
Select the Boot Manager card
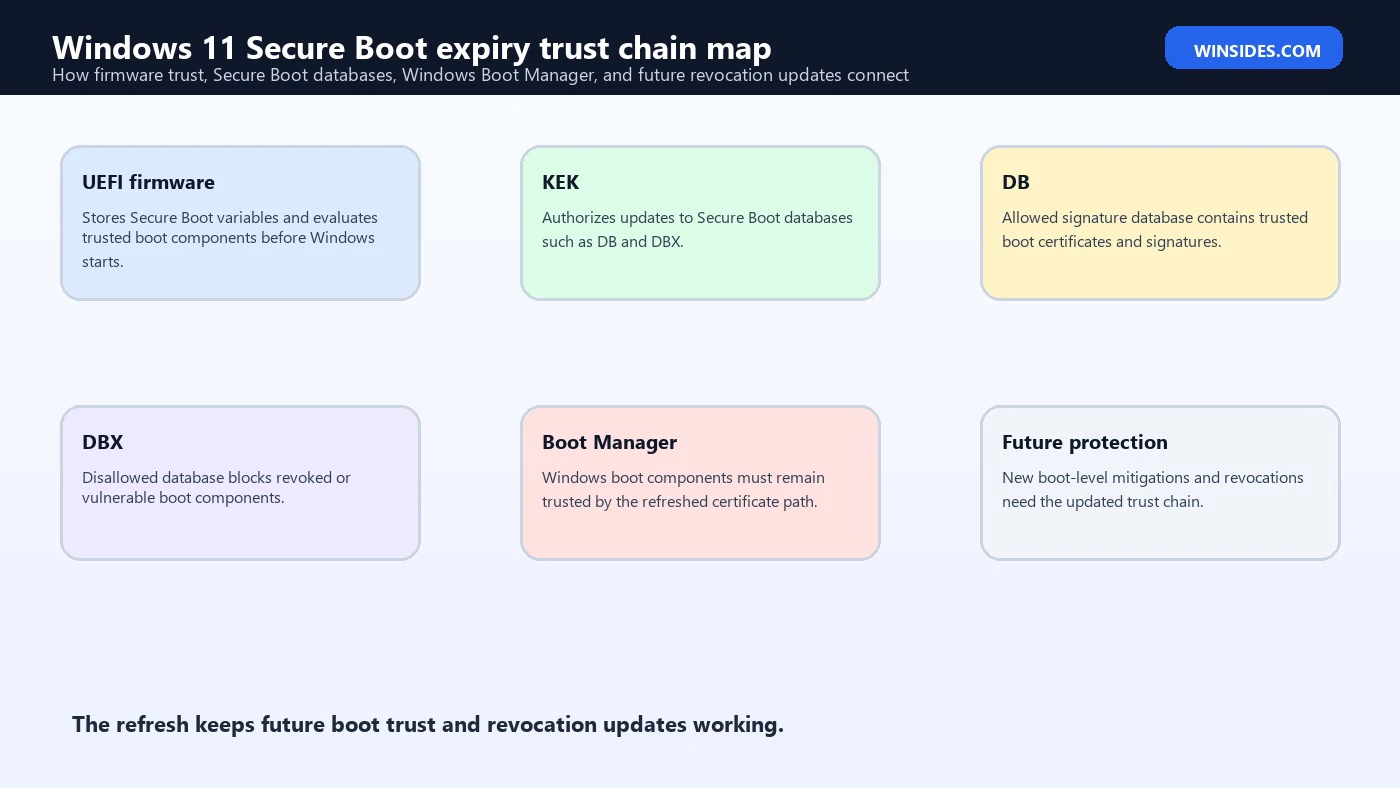pyautogui.click(x=700, y=483)
